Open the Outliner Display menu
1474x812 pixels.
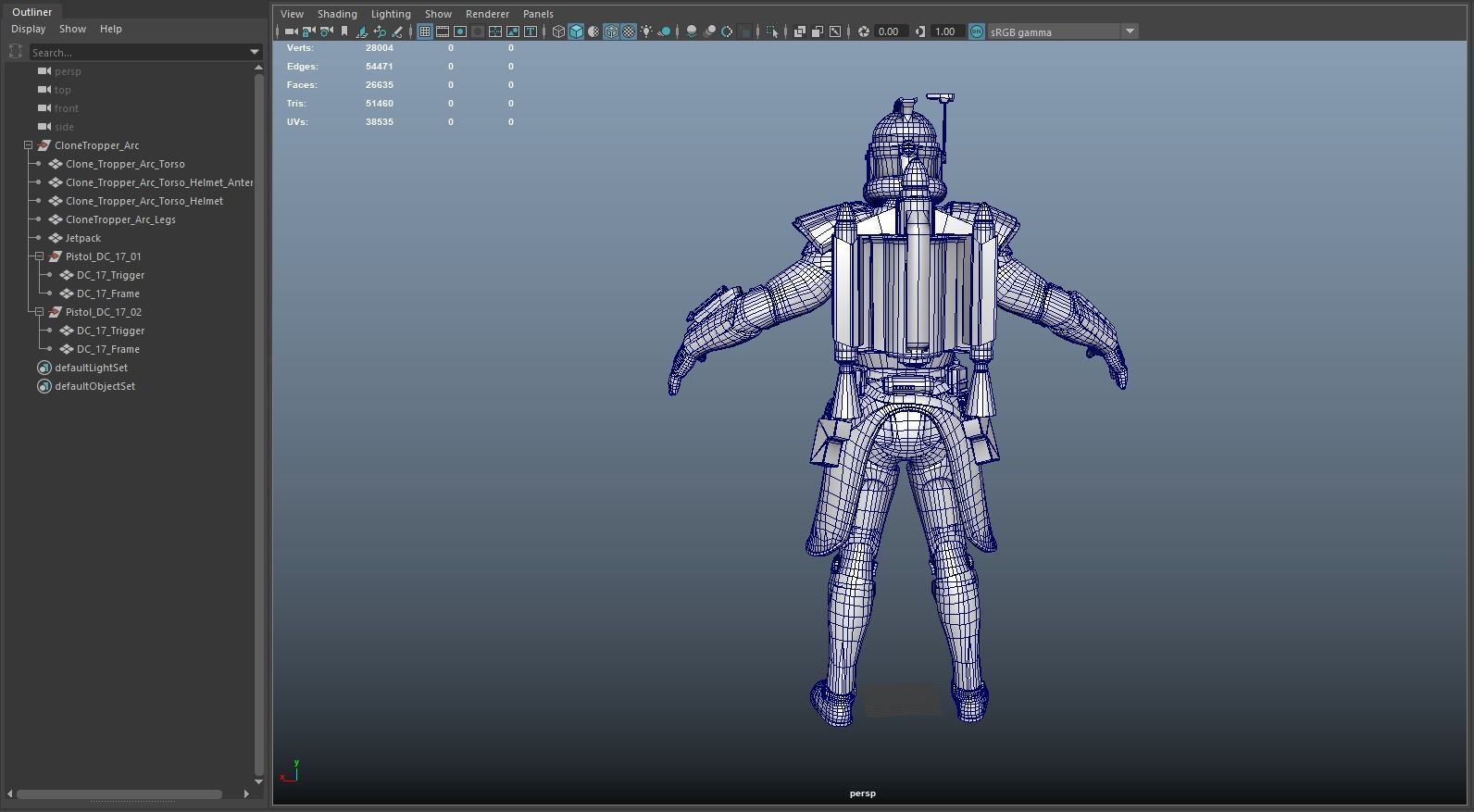tap(28, 29)
